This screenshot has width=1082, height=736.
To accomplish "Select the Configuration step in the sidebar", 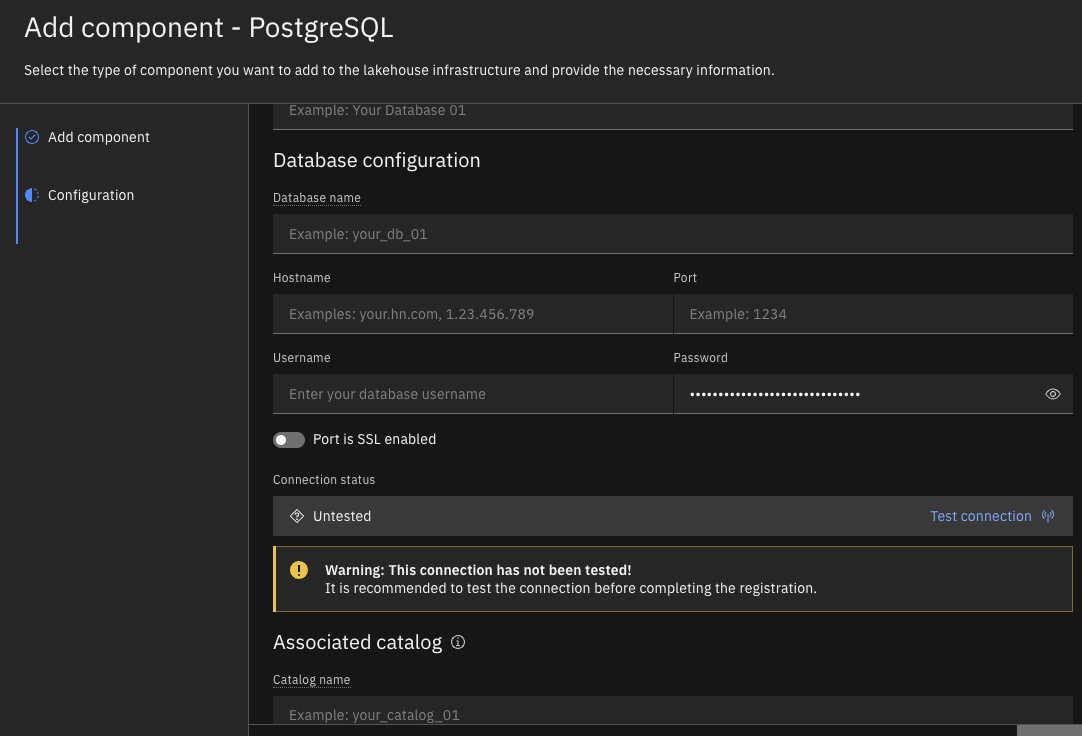I will [x=90, y=195].
